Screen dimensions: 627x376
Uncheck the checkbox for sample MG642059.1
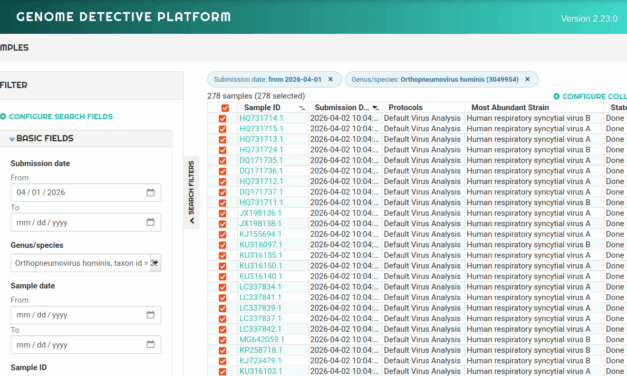(222, 340)
